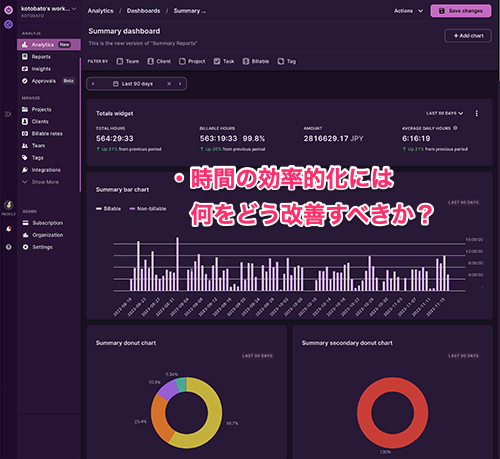Click Average daily hours info icon
The height and width of the screenshot is (459, 500).
[x=455, y=128]
